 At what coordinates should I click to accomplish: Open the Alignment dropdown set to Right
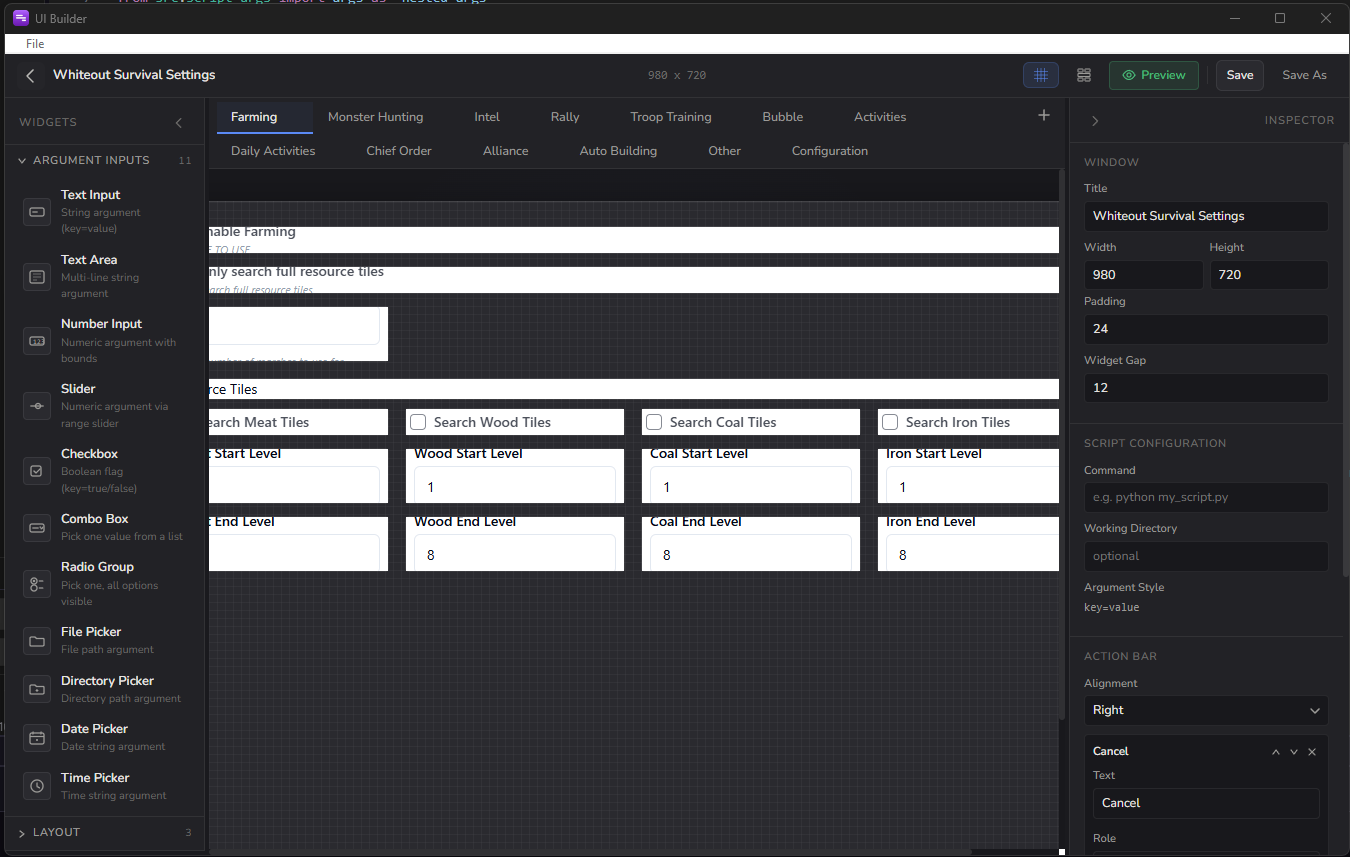pyautogui.click(x=1206, y=710)
